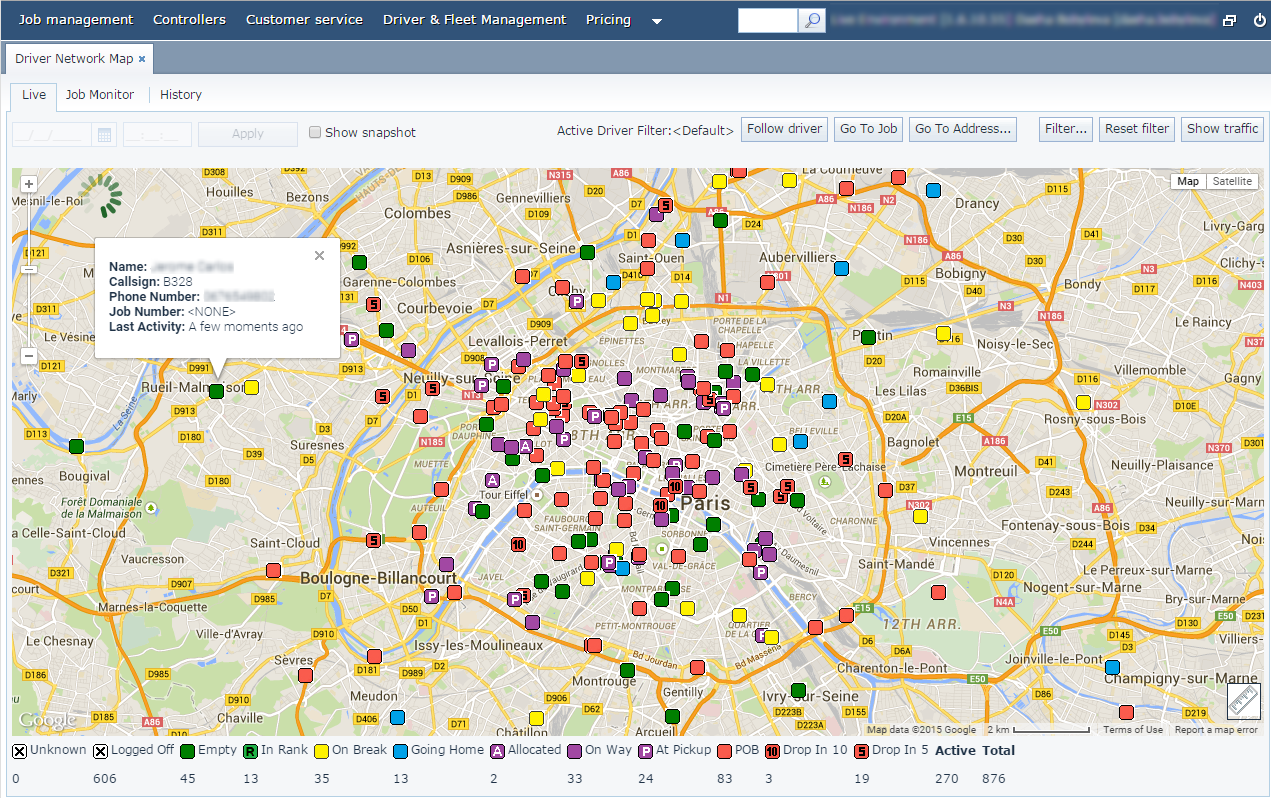This screenshot has height=798, width=1271.
Task: Open the Controllers menu
Action: pos(189,19)
